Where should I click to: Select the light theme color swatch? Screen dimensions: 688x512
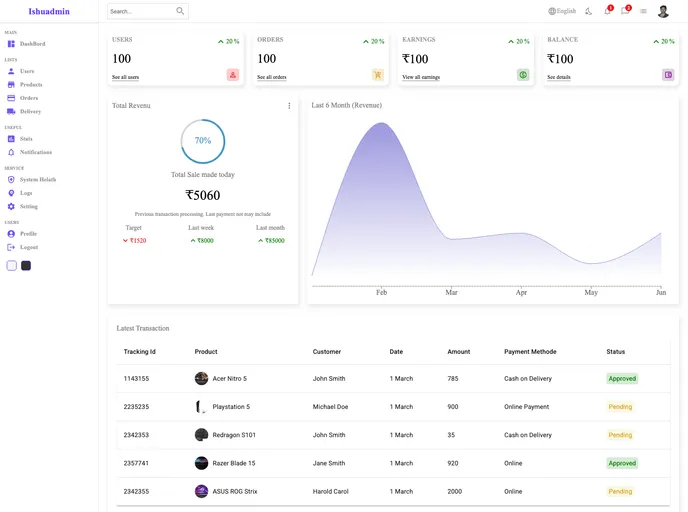click(x=12, y=265)
